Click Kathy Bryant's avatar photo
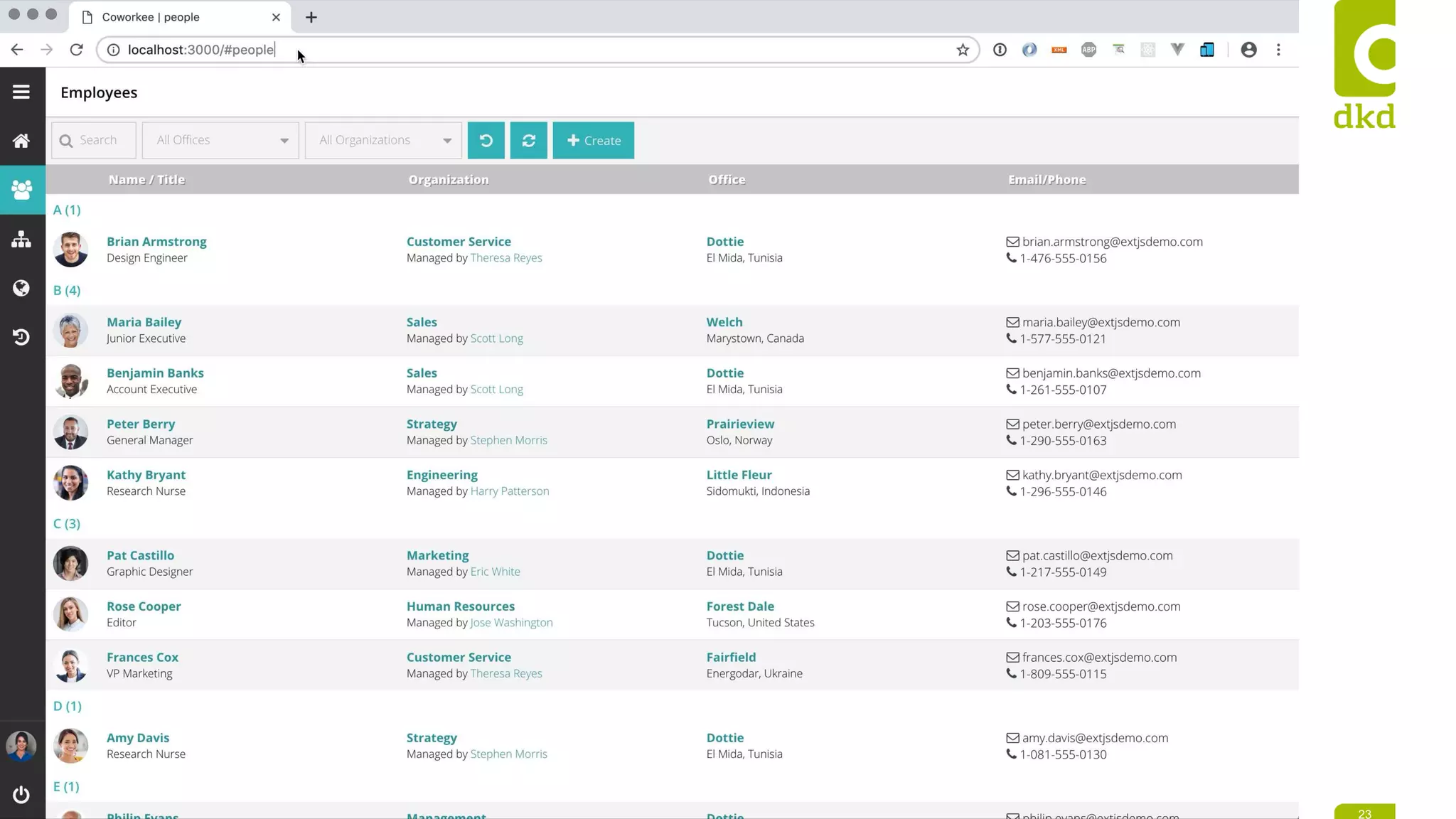This screenshot has height=819, width=1456. pos(70,483)
